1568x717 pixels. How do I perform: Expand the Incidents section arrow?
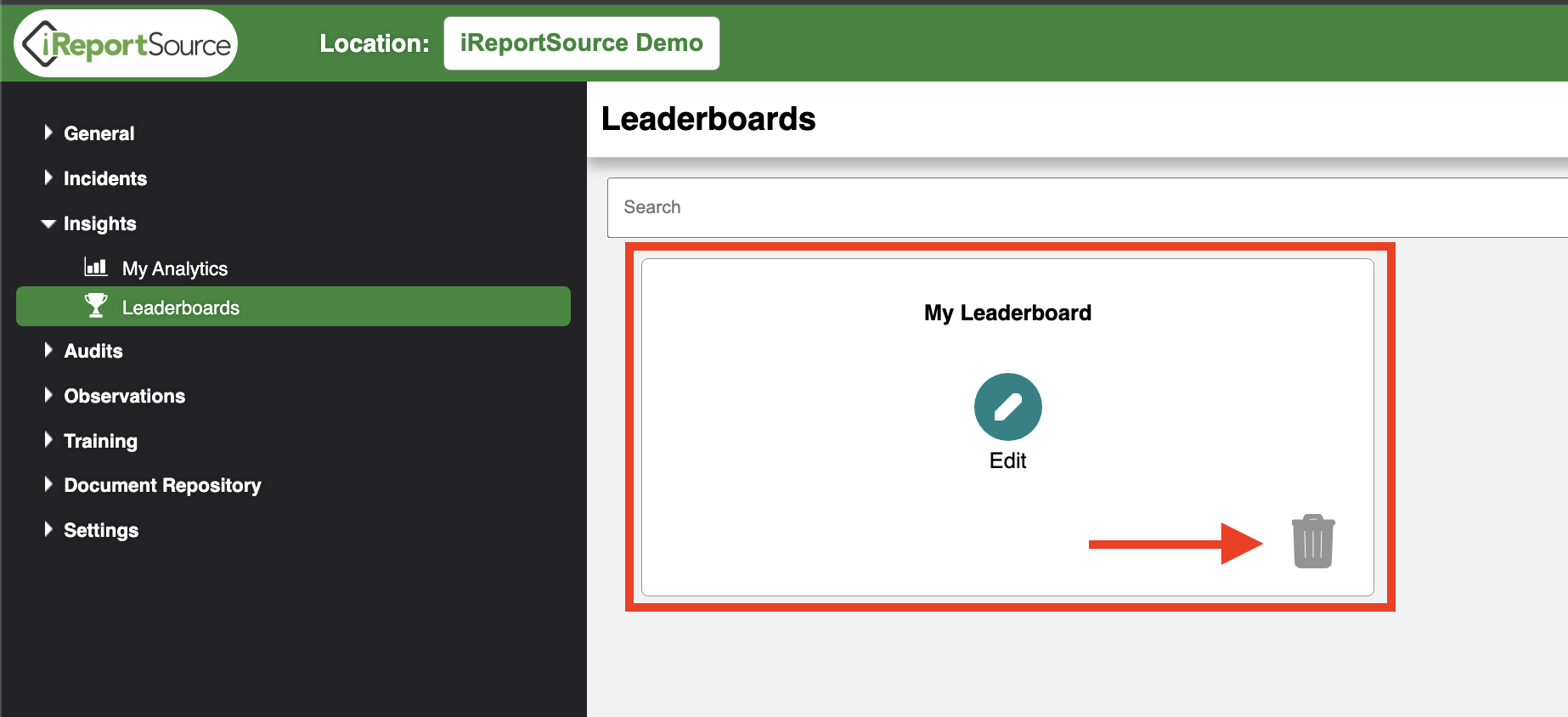(x=48, y=178)
